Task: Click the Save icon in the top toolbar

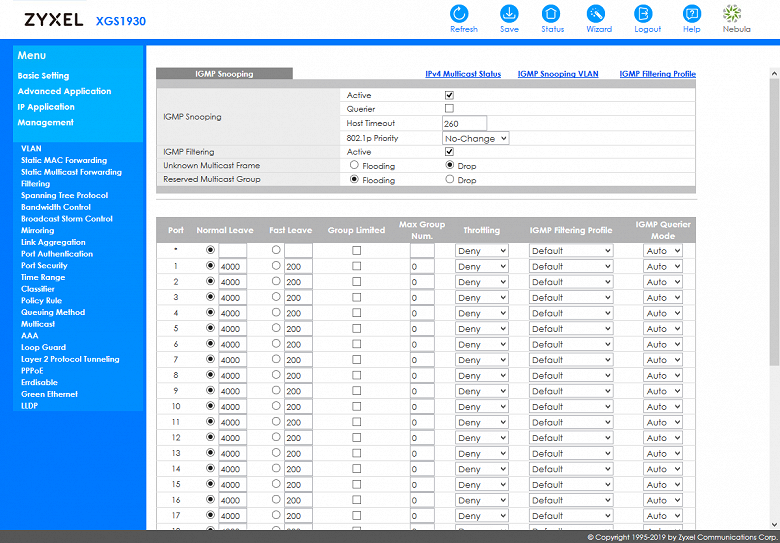Action: tap(509, 14)
